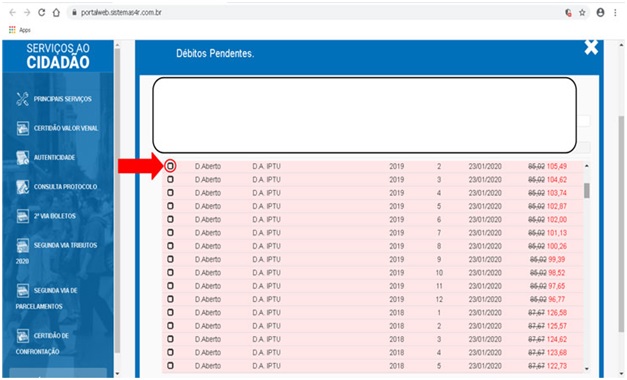Bookmark page with star icon
Screen dimensions: 627x380
582,13
